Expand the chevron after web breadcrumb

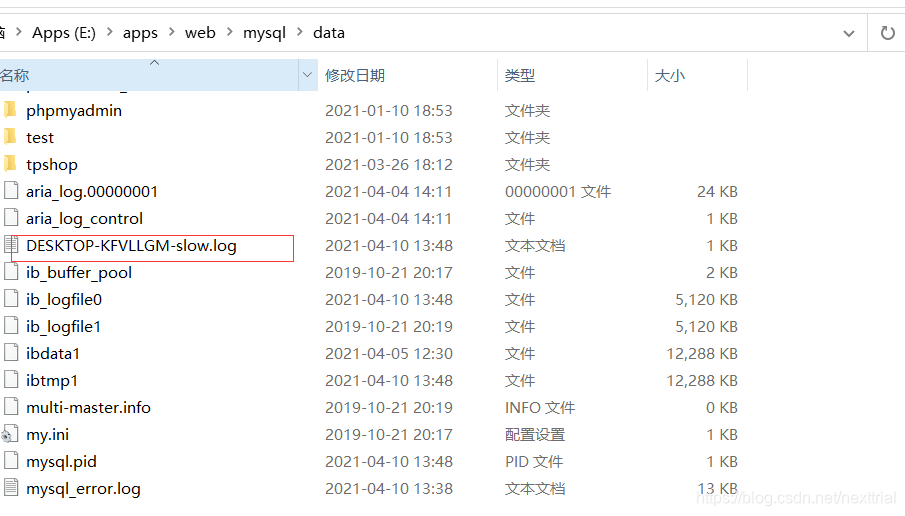pyautogui.click(x=230, y=32)
